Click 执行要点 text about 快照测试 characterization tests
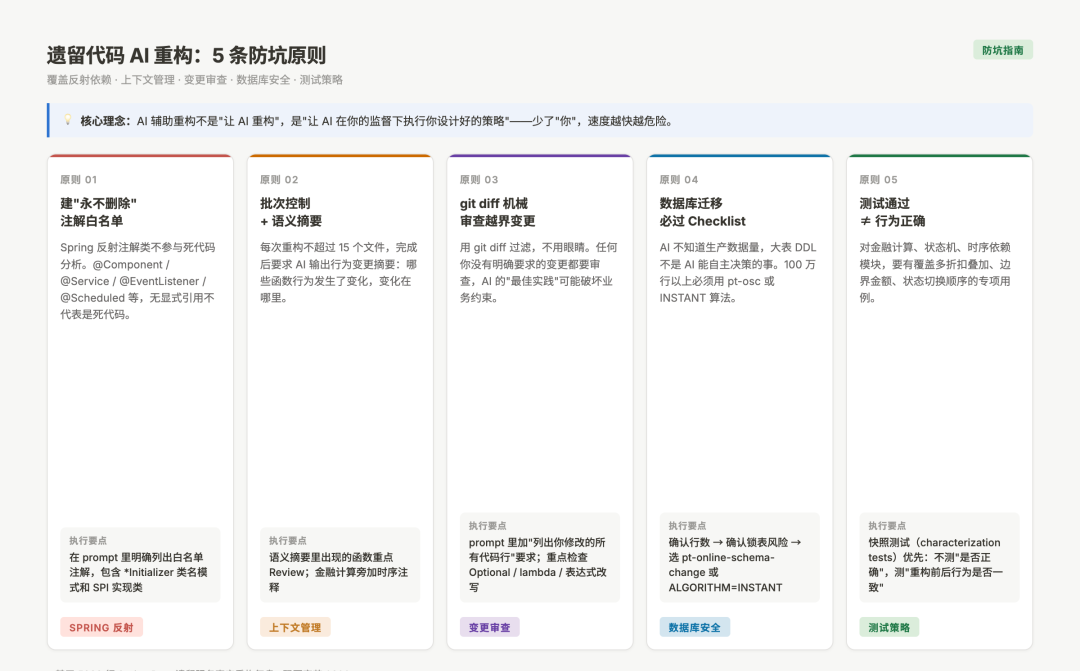Viewport: 1080px width, 671px height. (936, 565)
